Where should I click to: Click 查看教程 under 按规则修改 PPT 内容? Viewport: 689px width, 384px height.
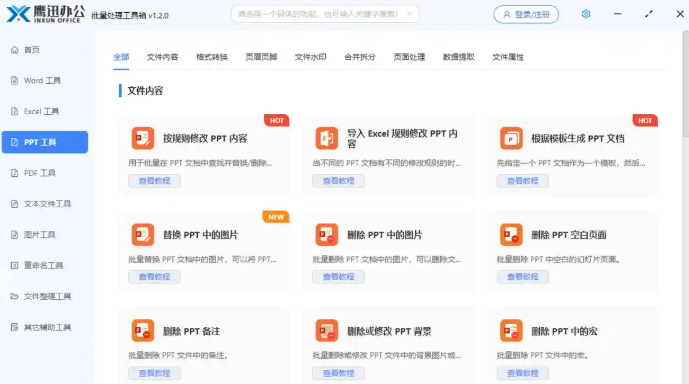pyautogui.click(x=154, y=181)
